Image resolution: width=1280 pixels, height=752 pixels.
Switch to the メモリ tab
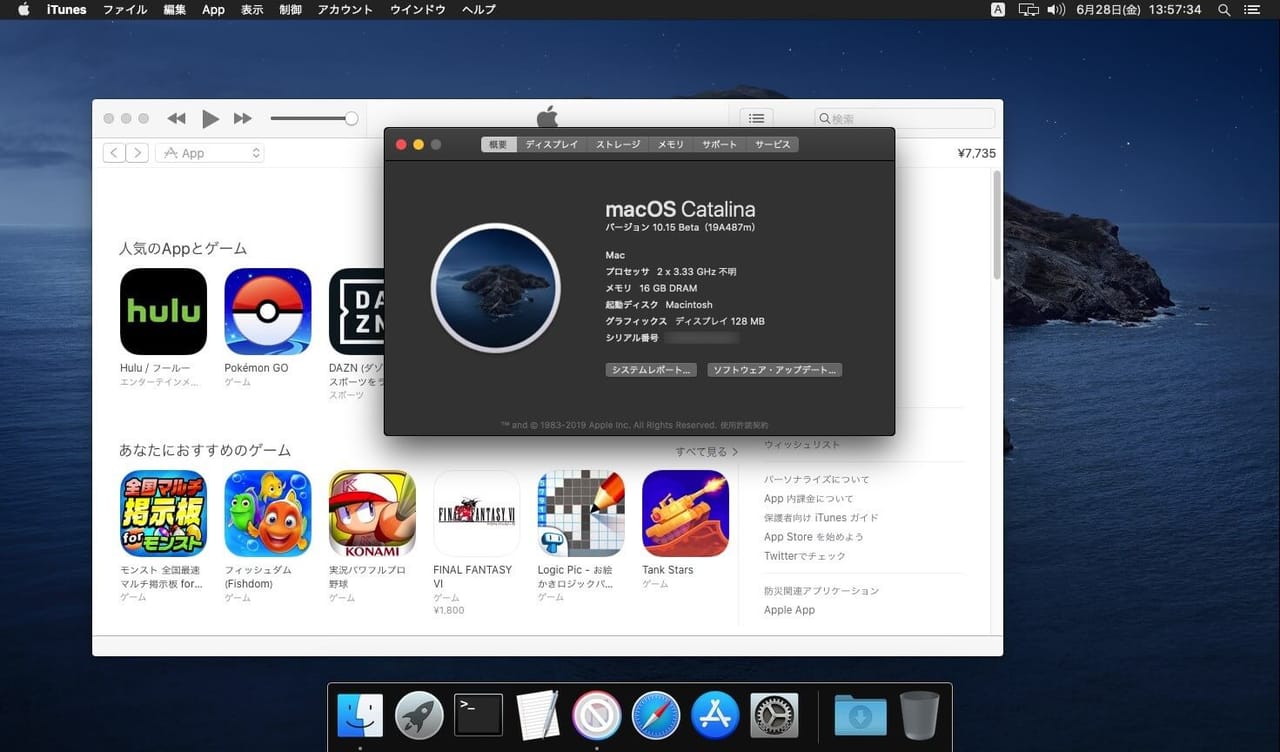670,144
